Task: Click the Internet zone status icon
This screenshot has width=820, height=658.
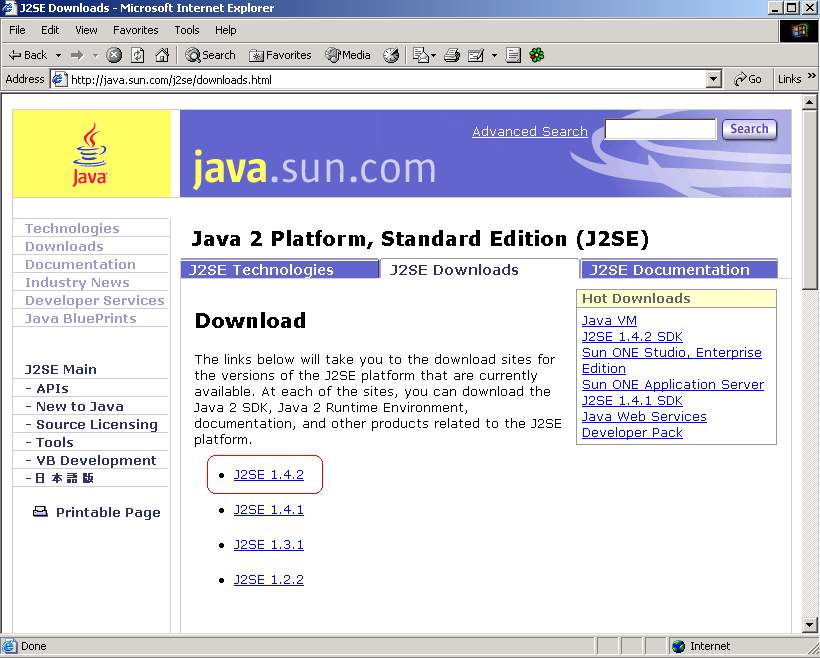Action: pos(678,646)
